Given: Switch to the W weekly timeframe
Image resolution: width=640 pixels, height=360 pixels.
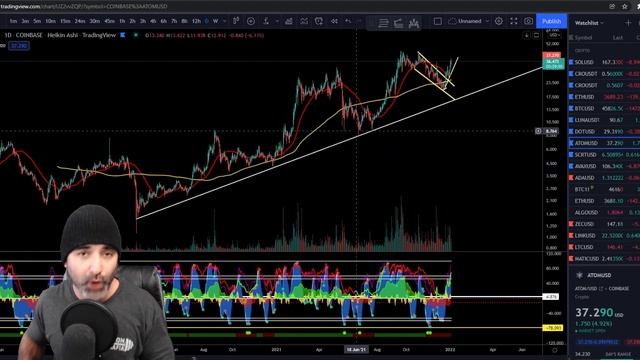Looking at the screenshot, I should (x=216, y=21).
